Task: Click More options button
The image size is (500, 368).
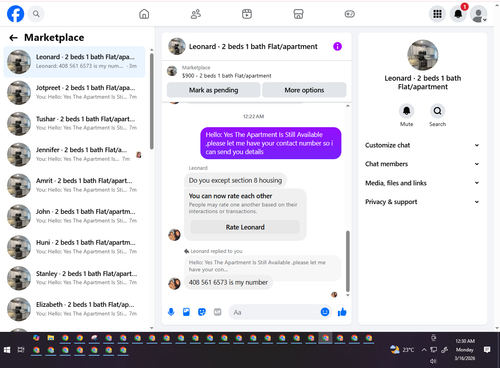Action: (304, 90)
